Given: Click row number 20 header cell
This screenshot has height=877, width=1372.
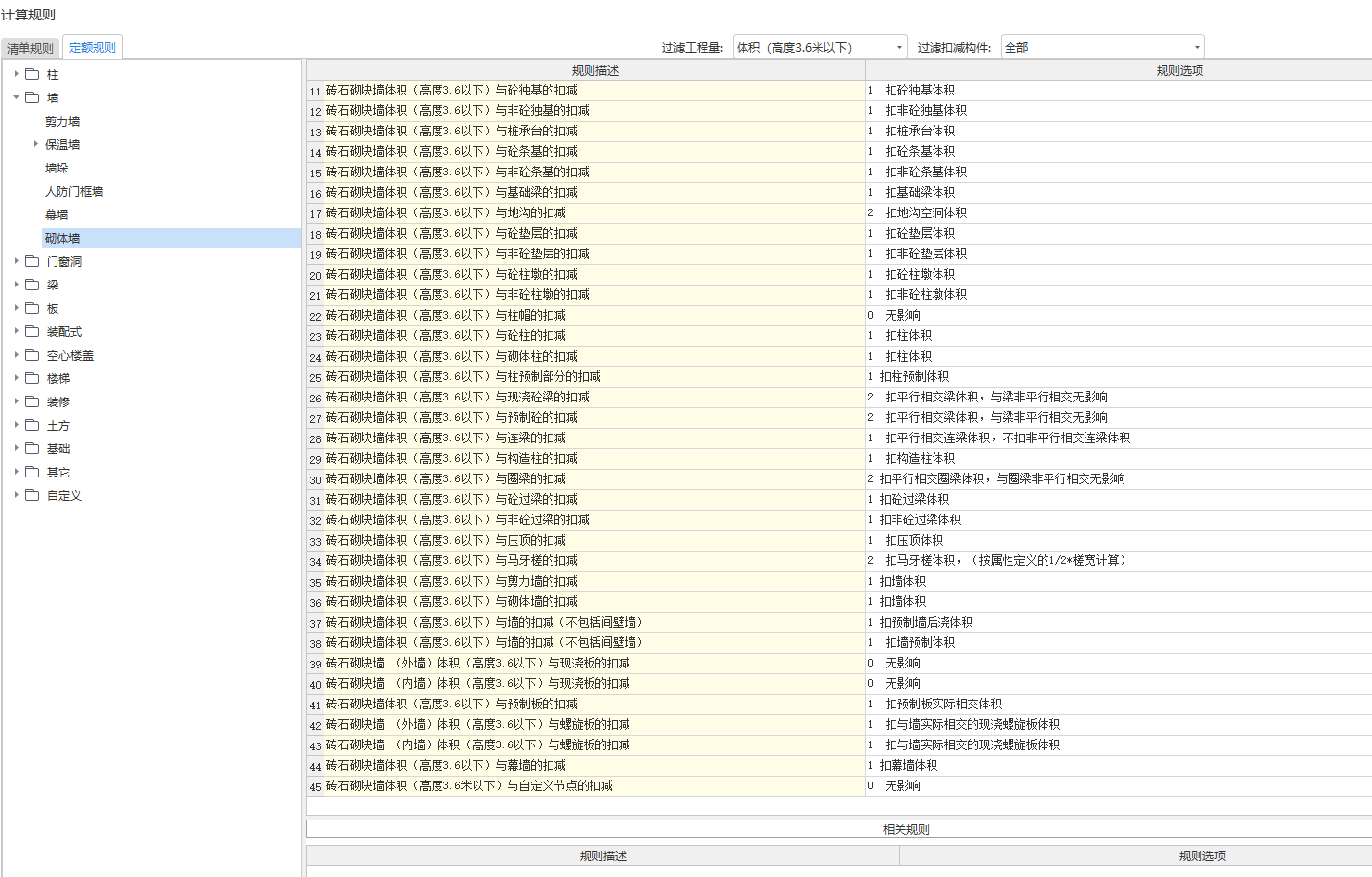Looking at the screenshot, I should tap(316, 276).
